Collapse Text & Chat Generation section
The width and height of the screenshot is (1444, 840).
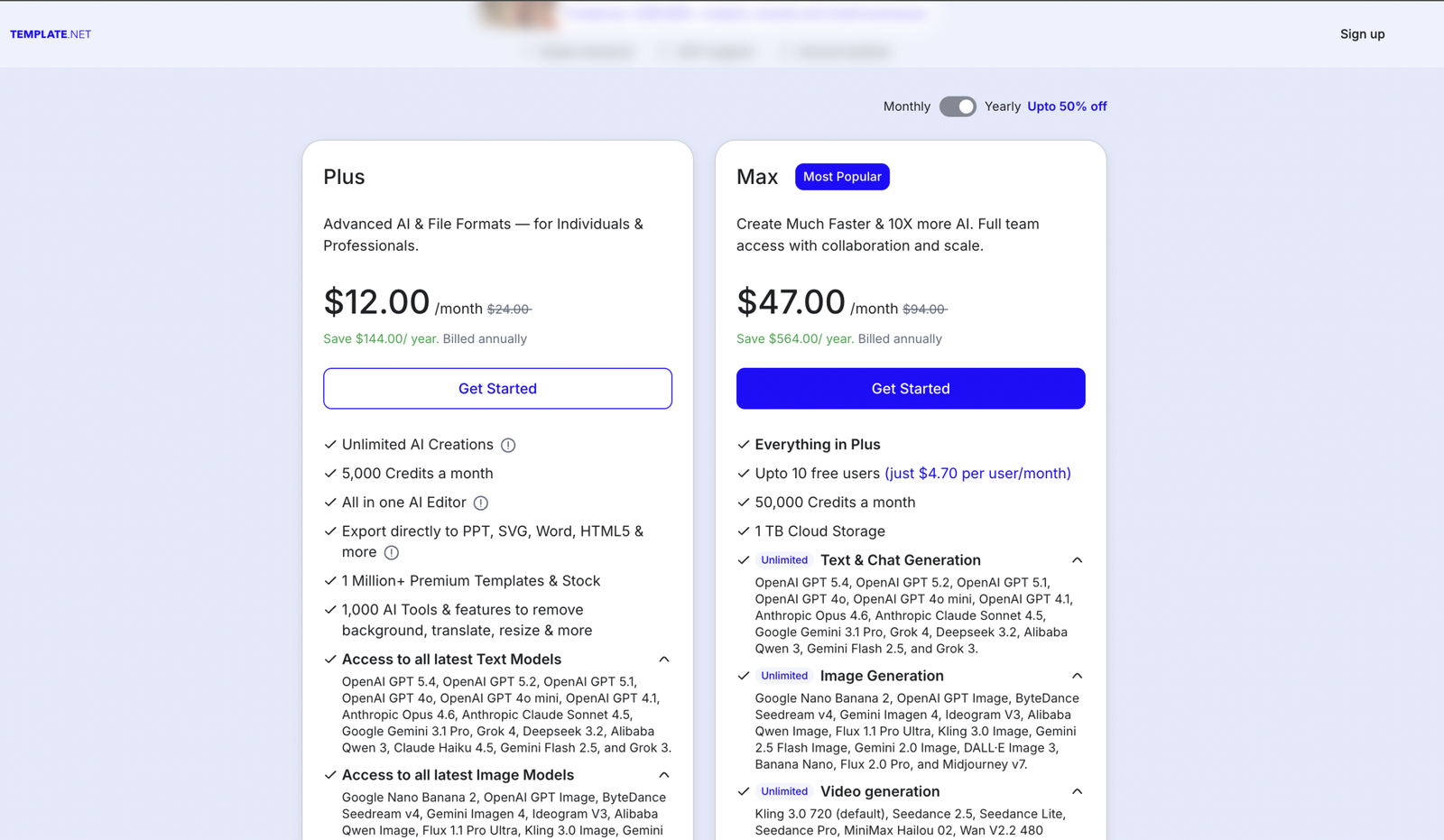point(1077,560)
